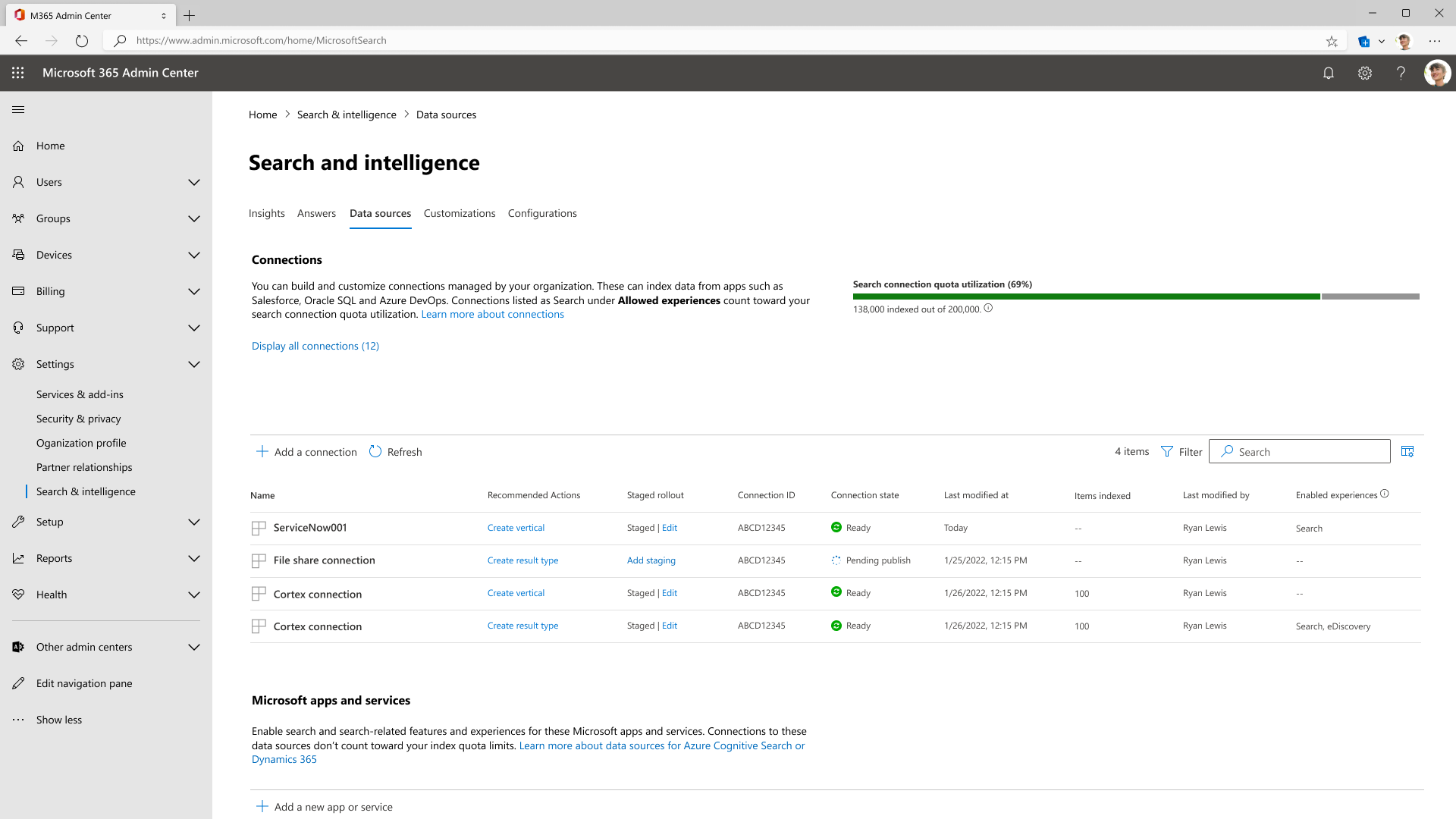The width and height of the screenshot is (1456, 819).
Task: Click the File share connection grid icon
Action: pos(258,560)
